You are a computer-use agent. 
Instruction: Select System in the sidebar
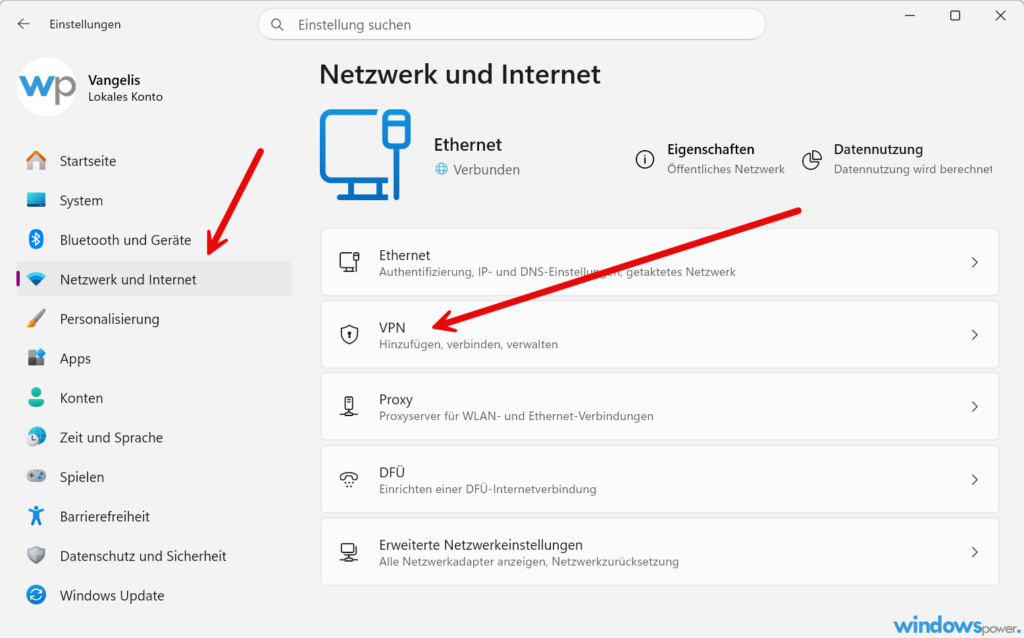[154, 200]
